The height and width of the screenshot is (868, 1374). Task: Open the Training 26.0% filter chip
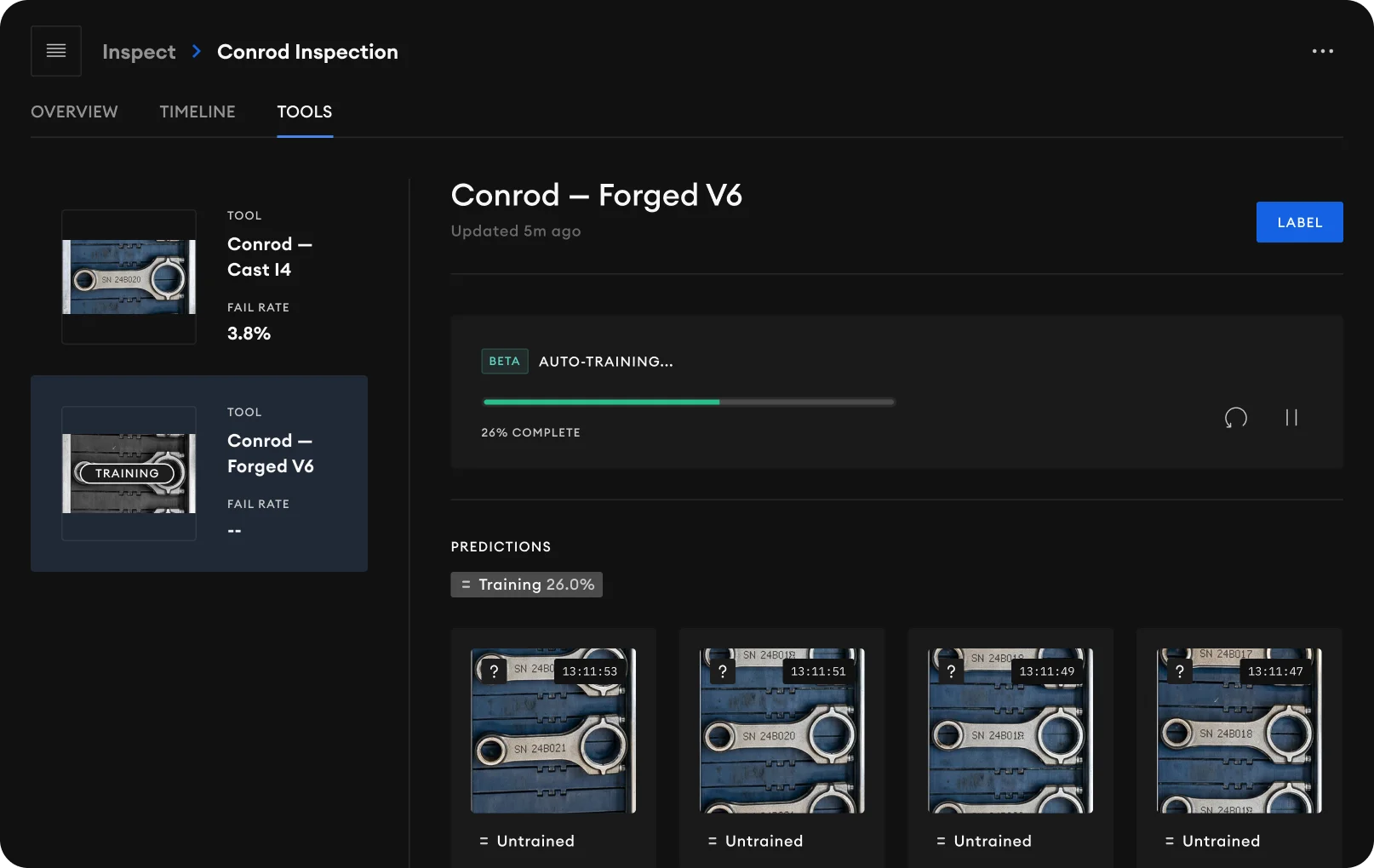(526, 585)
